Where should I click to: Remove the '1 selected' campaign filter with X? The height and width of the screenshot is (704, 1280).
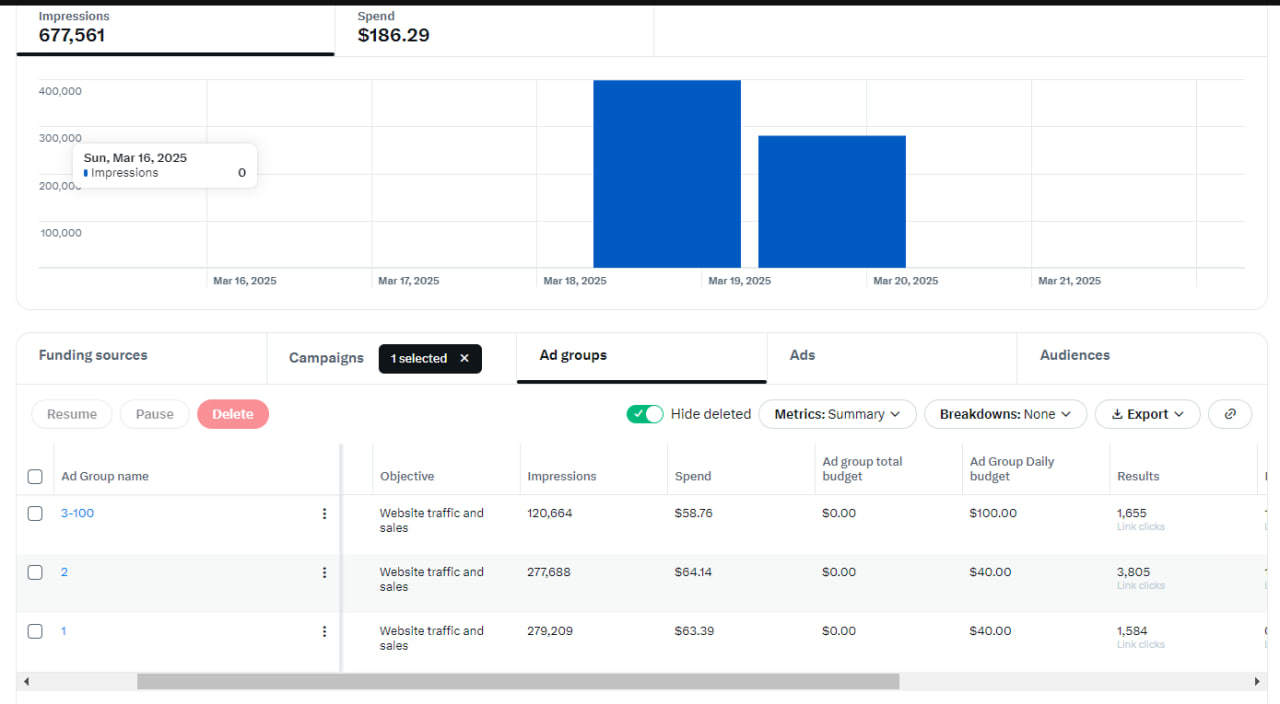pyautogui.click(x=464, y=359)
